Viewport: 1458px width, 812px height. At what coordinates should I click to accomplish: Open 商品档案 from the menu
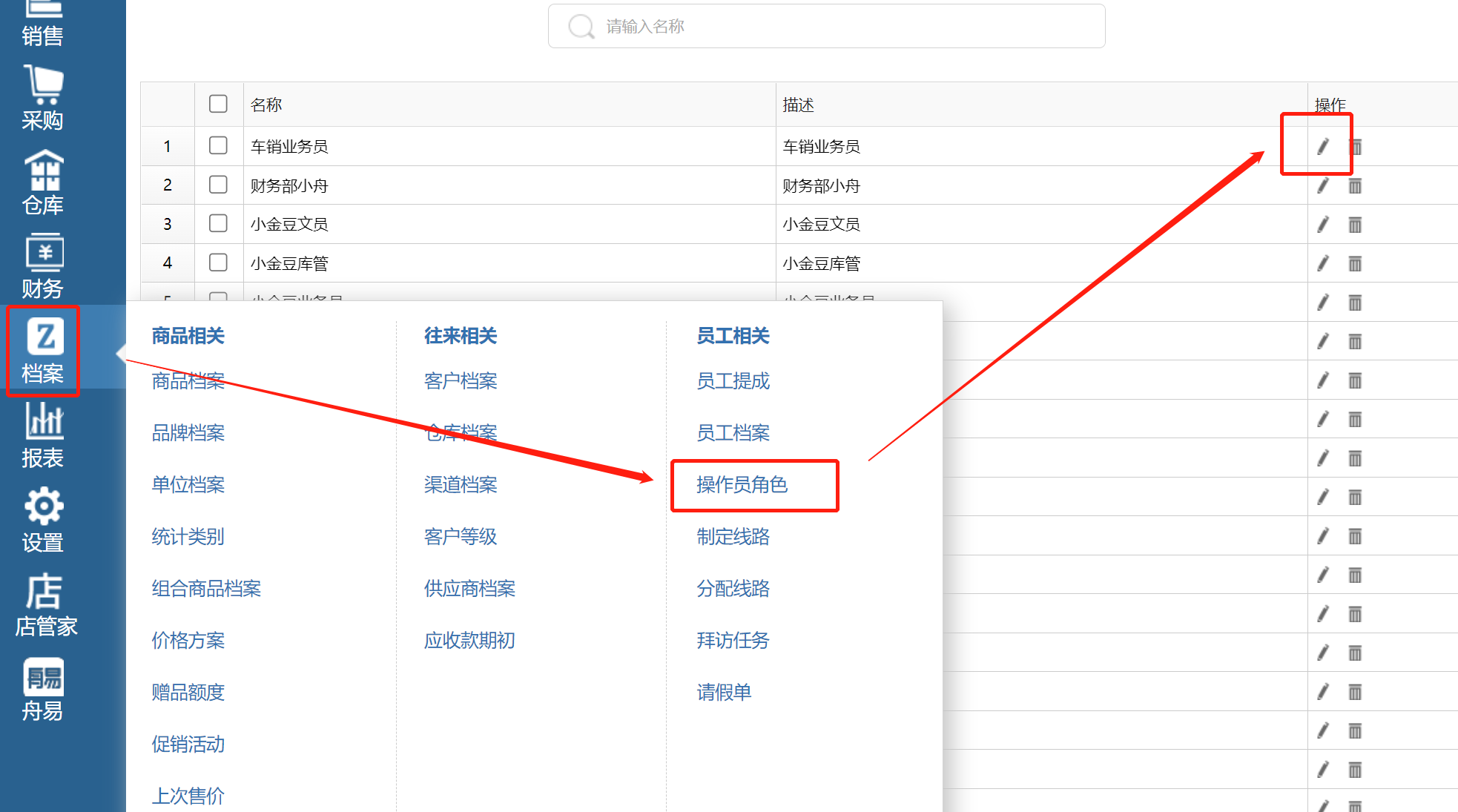(x=188, y=381)
